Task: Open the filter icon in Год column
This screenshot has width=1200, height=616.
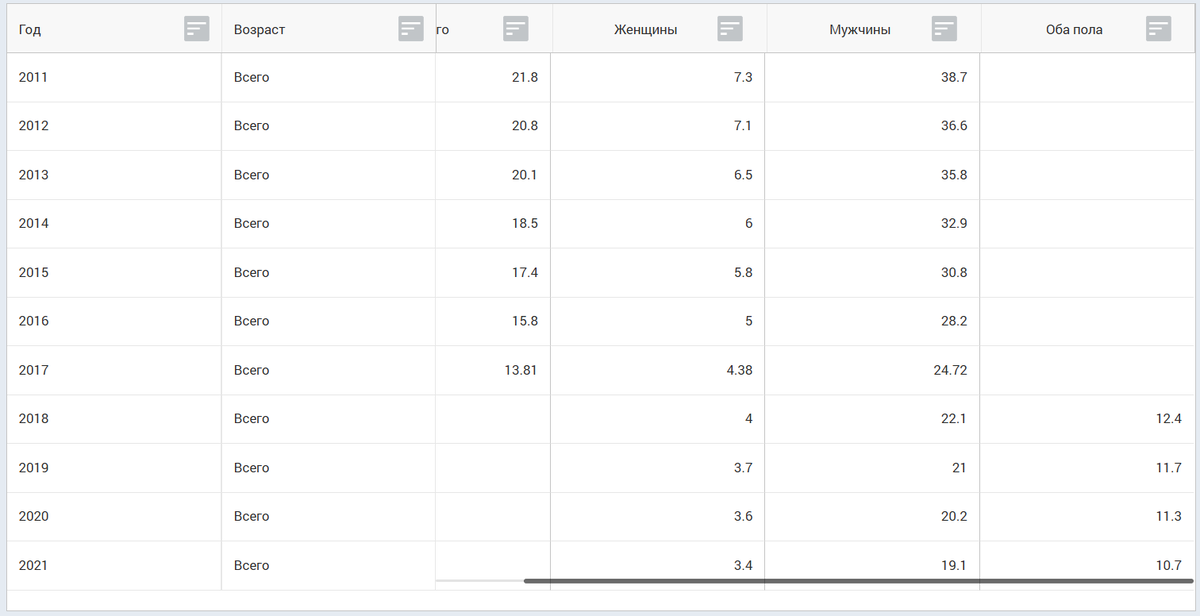Action: coord(197,29)
